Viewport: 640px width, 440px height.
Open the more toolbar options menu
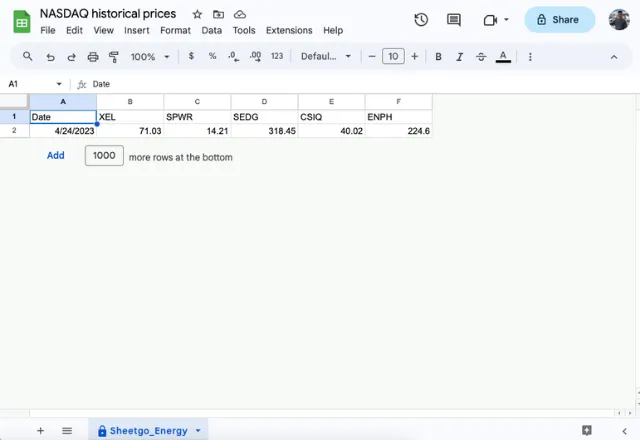pyautogui.click(x=530, y=57)
